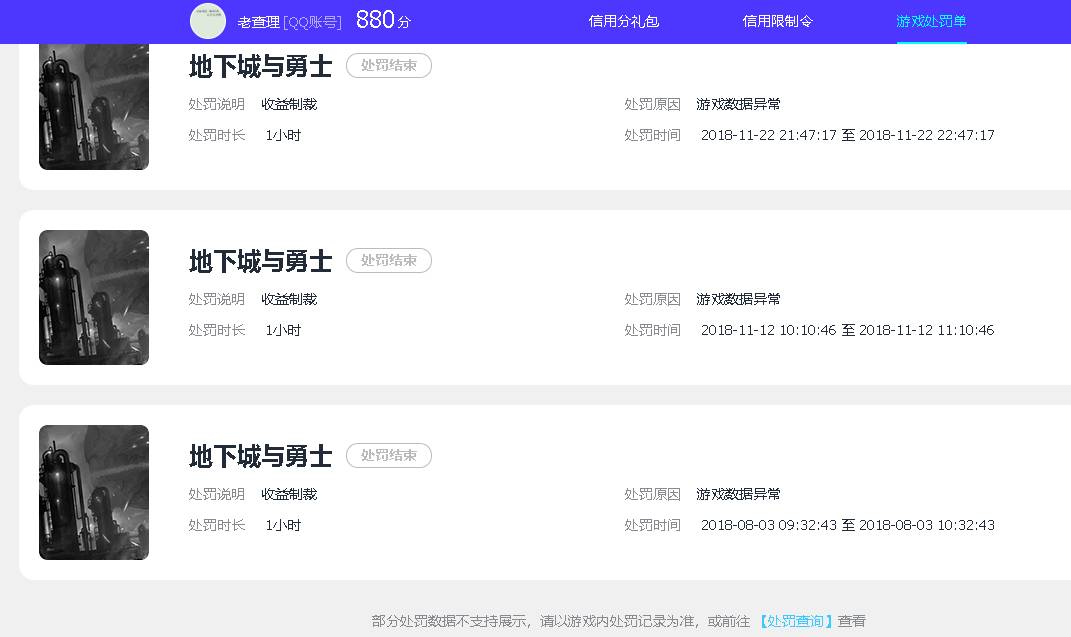This screenshot has width=1071, height=637.
Task: Click the 处罚结束 badge on the first record
Action: click(388, 65)
